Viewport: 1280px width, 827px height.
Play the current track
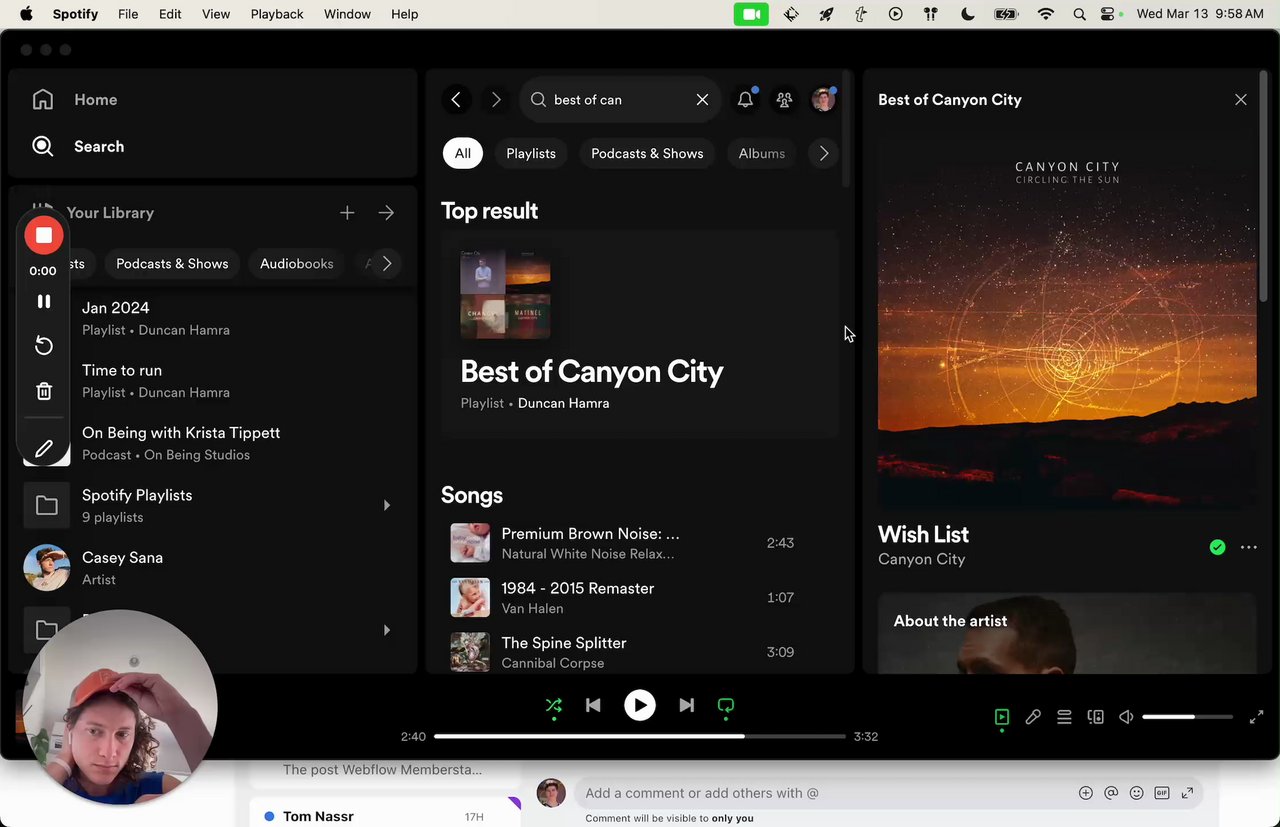coord(640,705)
